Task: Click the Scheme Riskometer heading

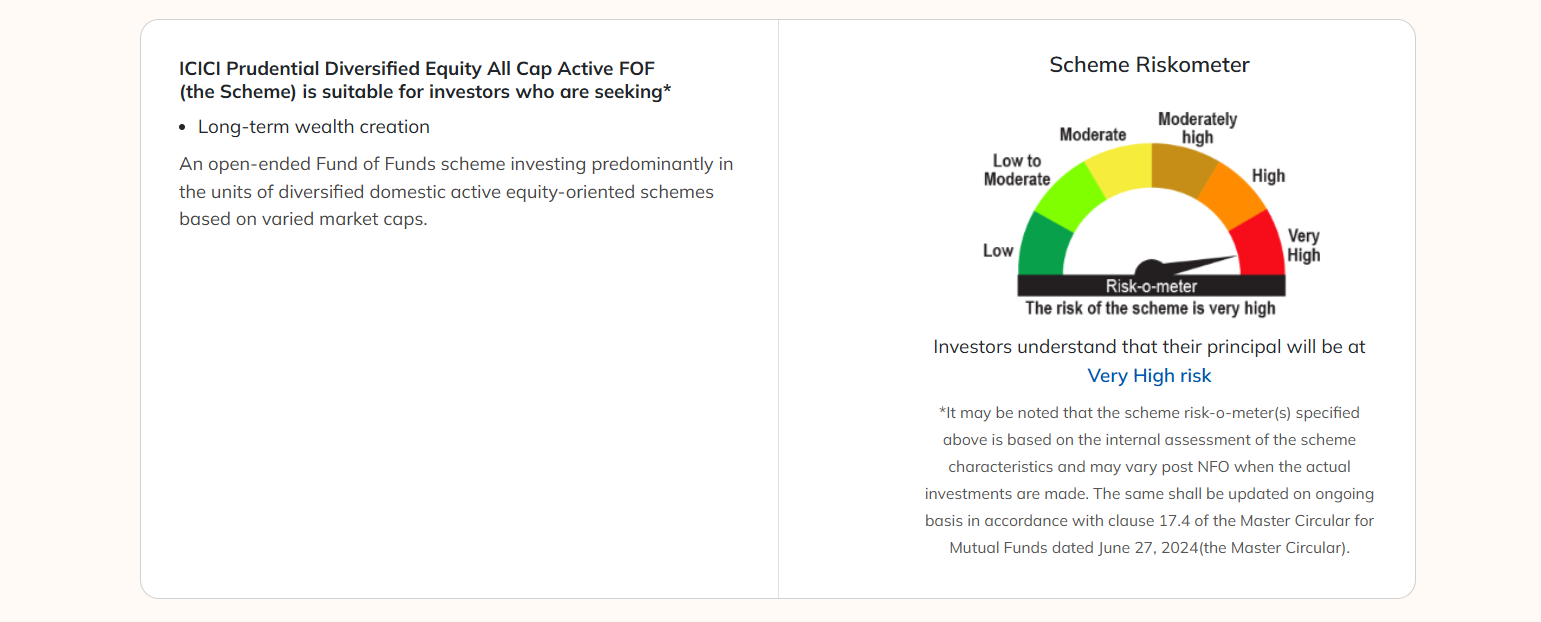Action: click(x=1149, y=65)
